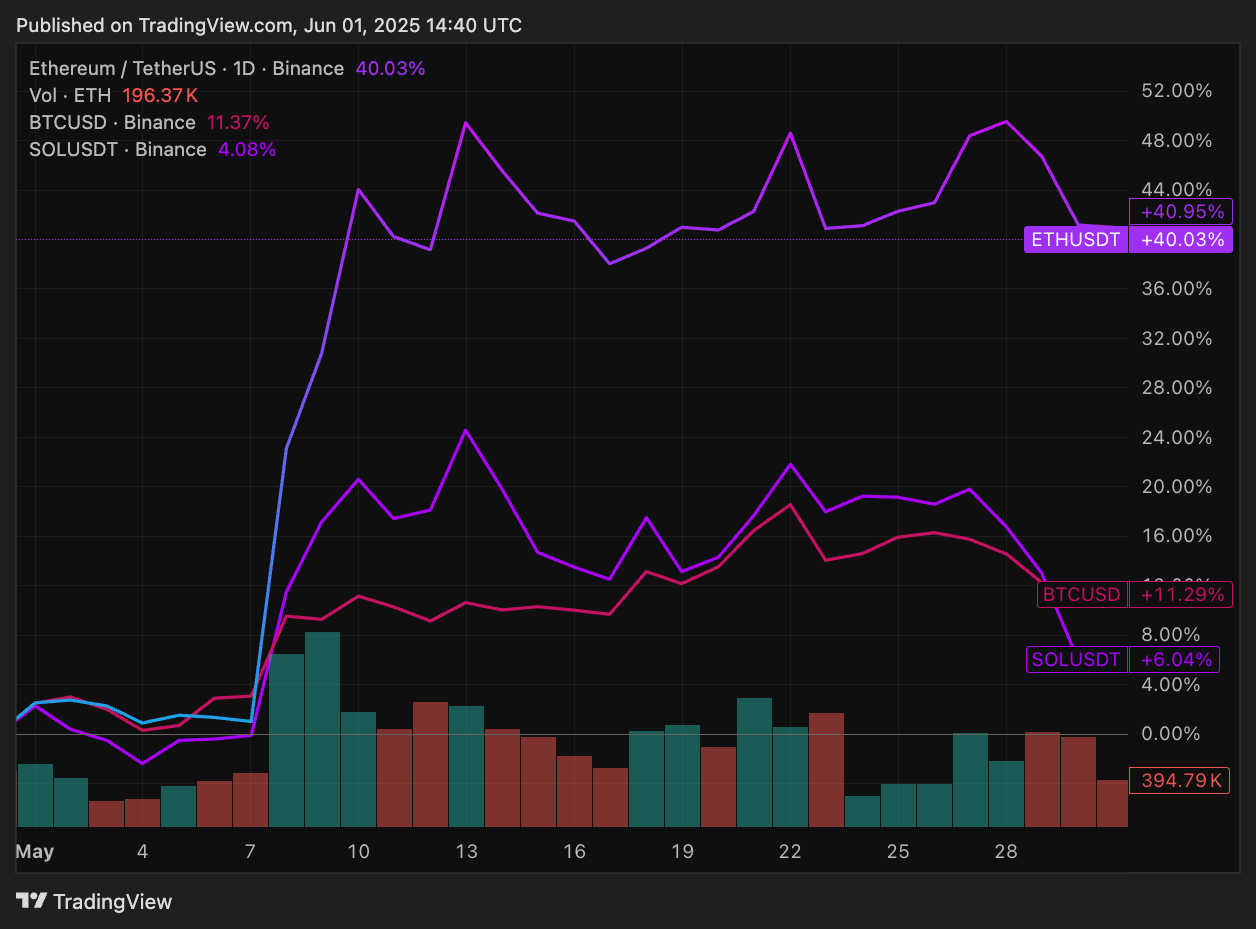Click the 40.03% value in Ethereum legend
Screen dimensions: 1256x929
coord(390,69)
